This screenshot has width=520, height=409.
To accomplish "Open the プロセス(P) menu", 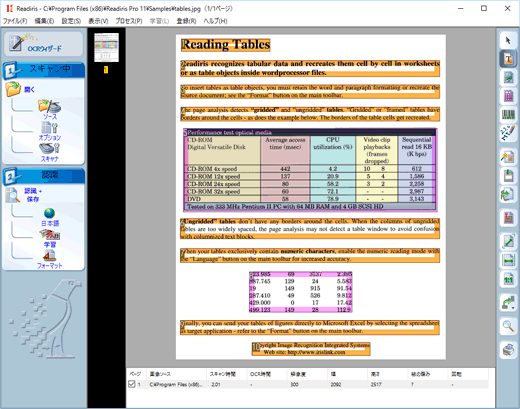I will pyautogui.click(x=129, y=21).
